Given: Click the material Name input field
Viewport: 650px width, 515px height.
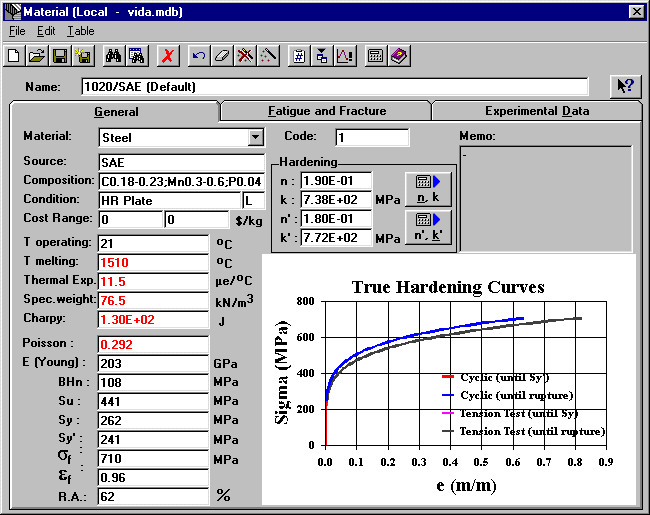Looking at the screenshot, I should click(335, 86).
